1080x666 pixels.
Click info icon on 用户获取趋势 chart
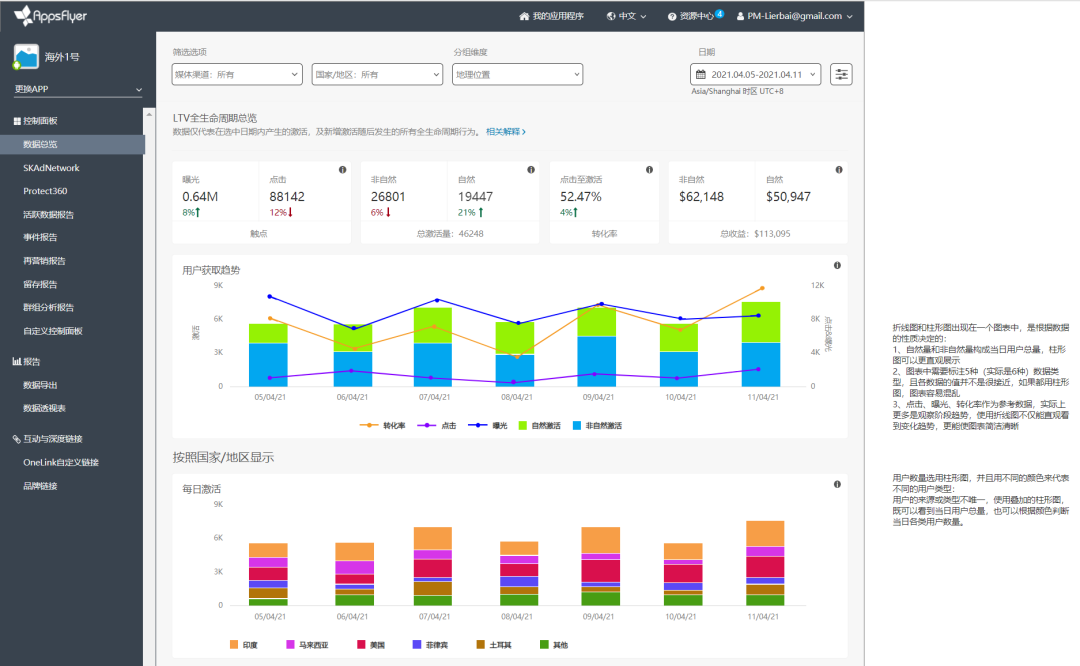pyautogui.click(x=837, y=266)
